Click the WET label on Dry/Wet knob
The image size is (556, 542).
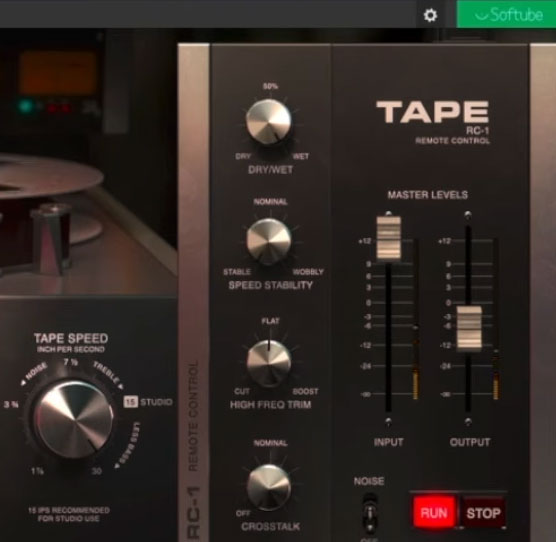pyautogui.click(x=301, y=156)
